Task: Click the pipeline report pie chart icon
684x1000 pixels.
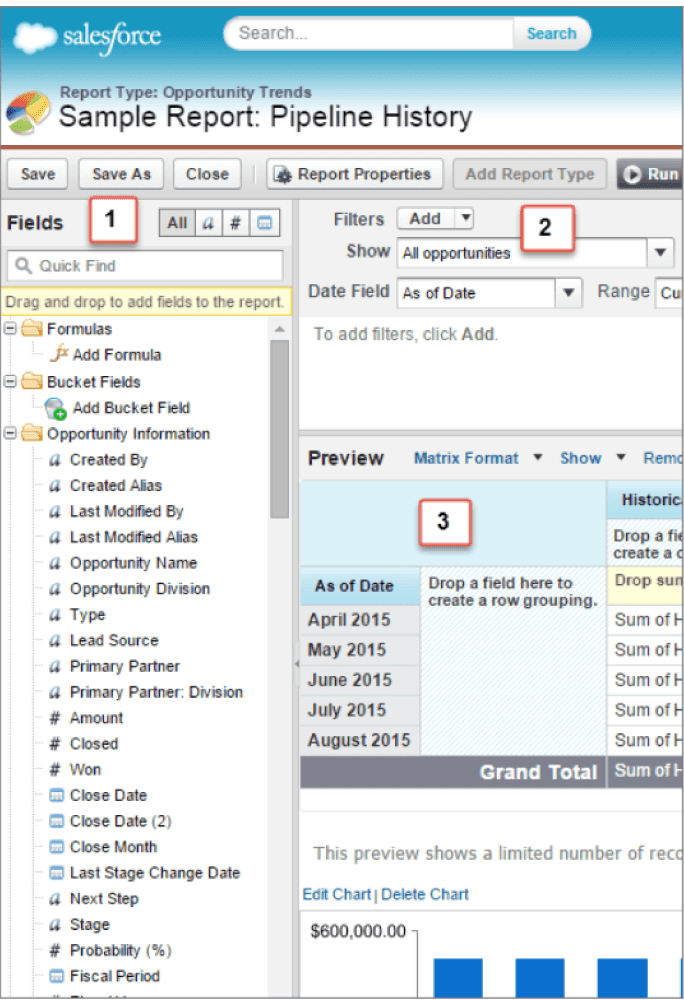Action: [27, 114]
